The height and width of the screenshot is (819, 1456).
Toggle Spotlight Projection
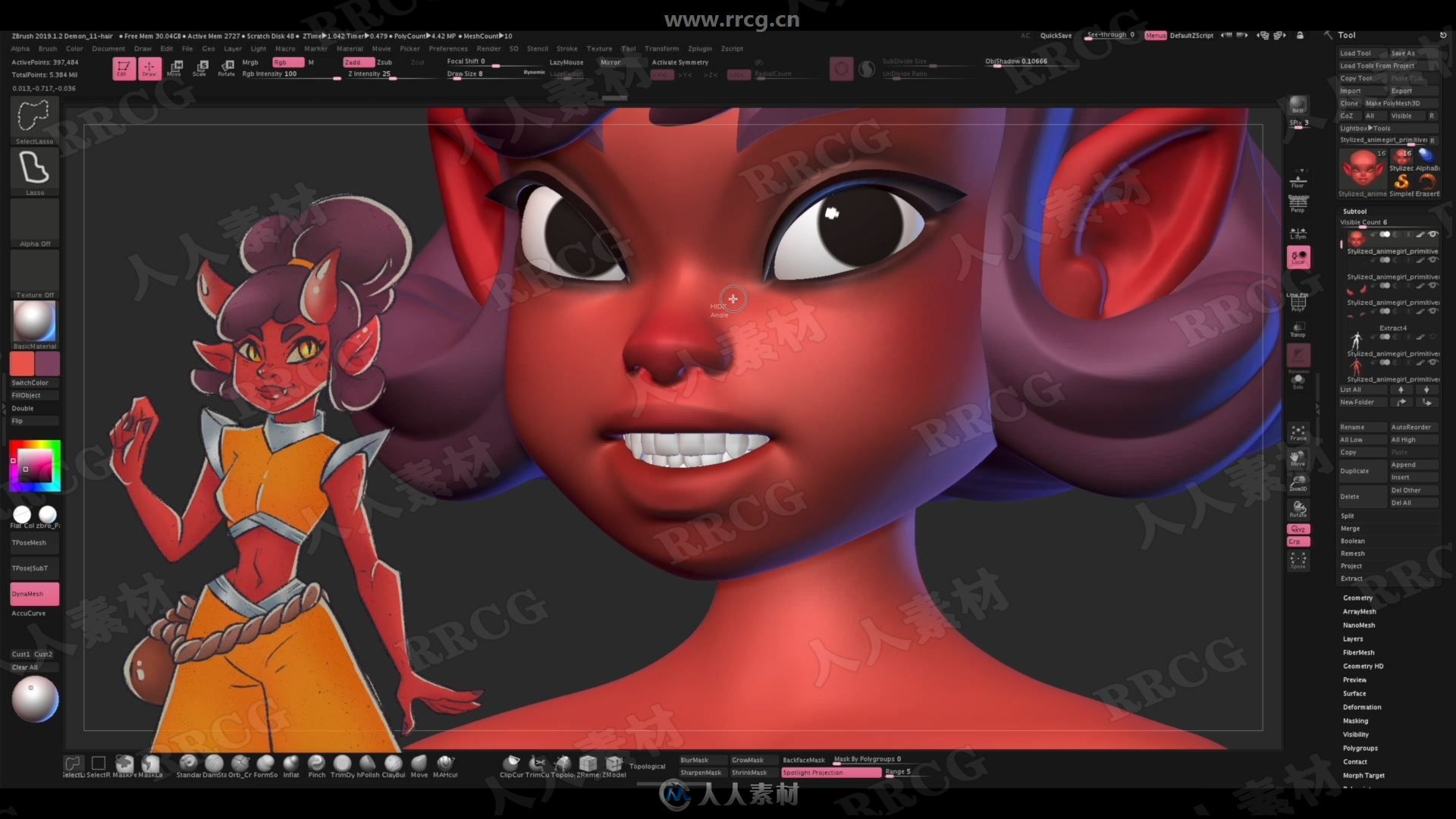pos(831,773)
